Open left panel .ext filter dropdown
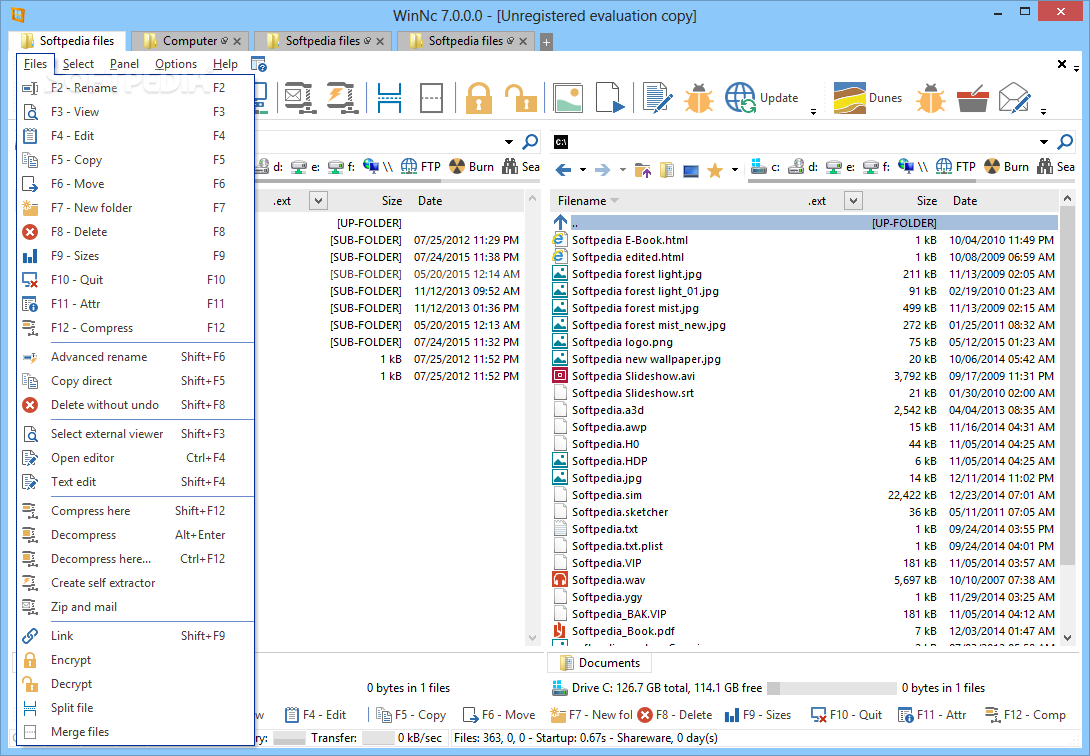 pyautogui.click(x=318, y=201)
